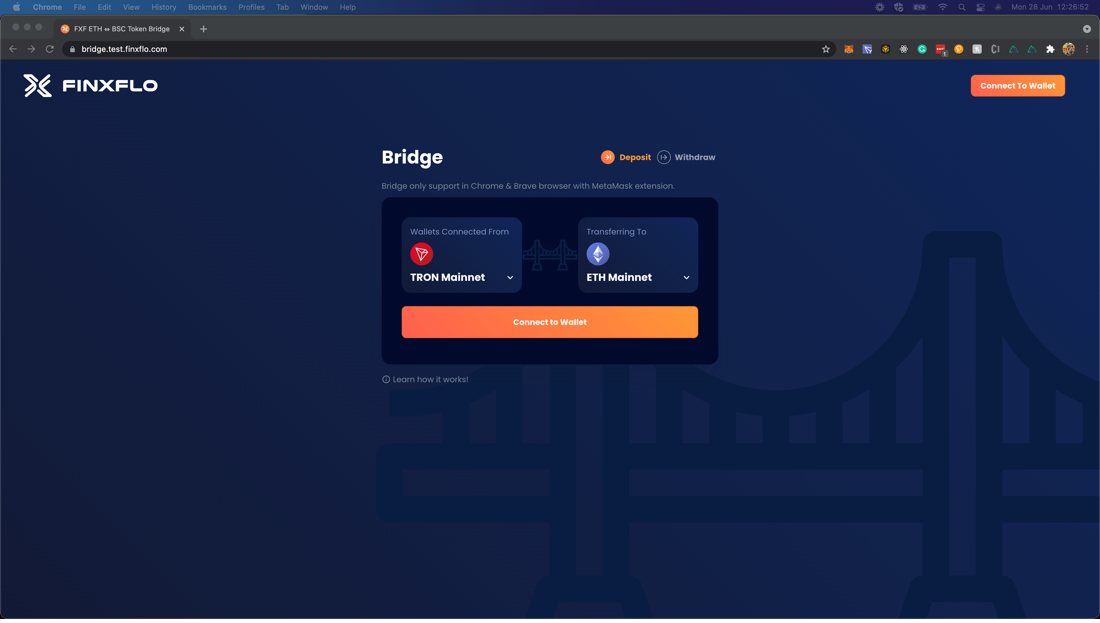Open the Chrome app menu in menu bar

pyautogui.click(x=47, y=7)
